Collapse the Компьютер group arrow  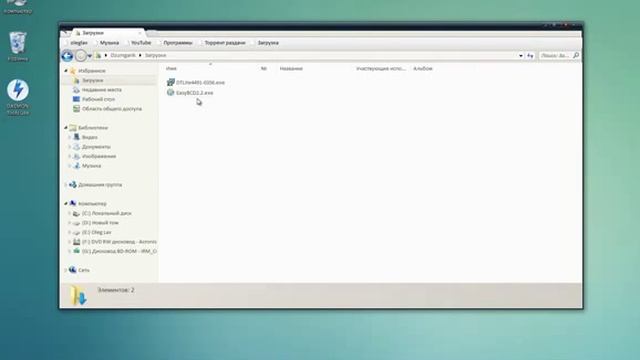click(x=66, y=203)
